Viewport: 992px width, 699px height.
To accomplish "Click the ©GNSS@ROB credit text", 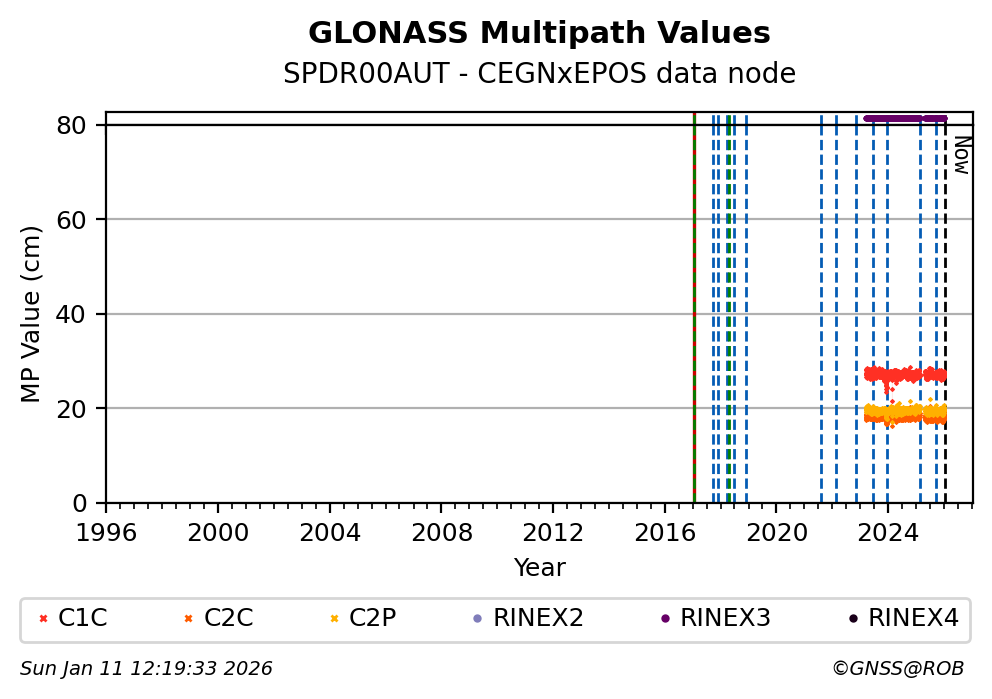I will pyautogui.click(x=897, y=669).
